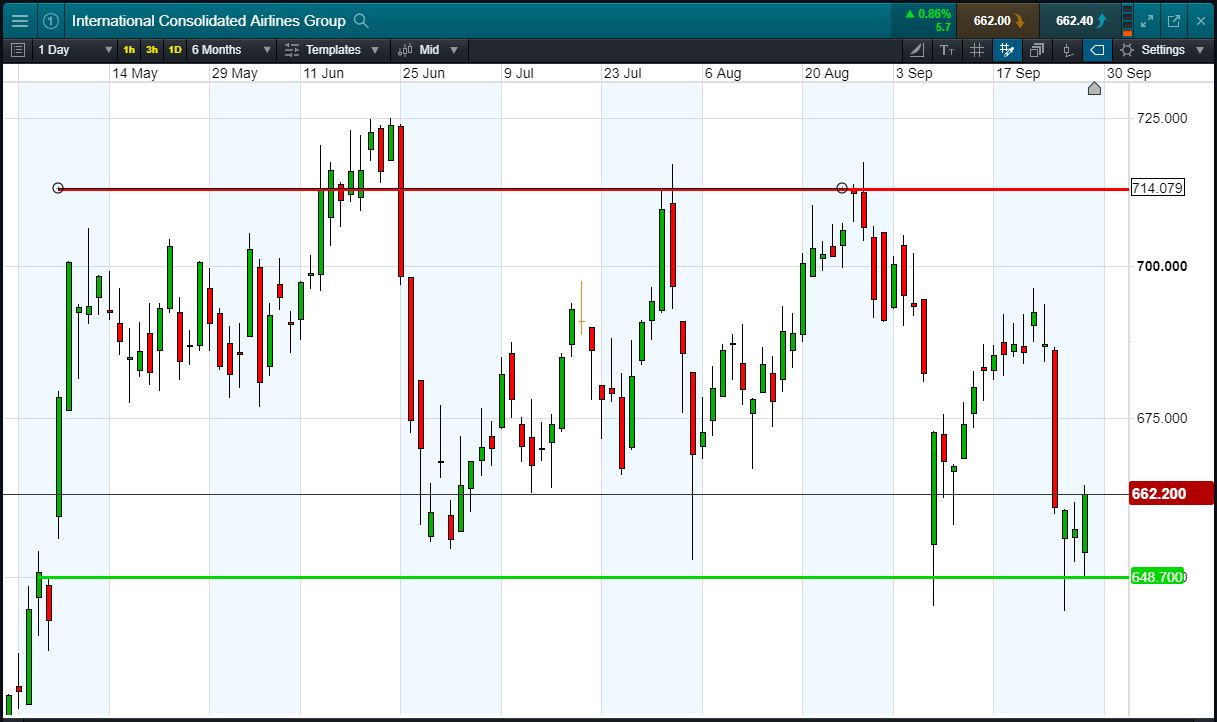Open the chart list panel icon
This screenshot has width=1217, height=722.
tap(18, 49)
